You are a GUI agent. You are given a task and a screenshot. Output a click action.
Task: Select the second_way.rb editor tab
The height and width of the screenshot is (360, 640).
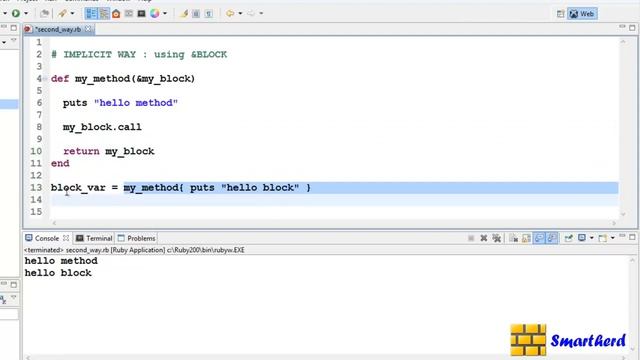(58, 29)
